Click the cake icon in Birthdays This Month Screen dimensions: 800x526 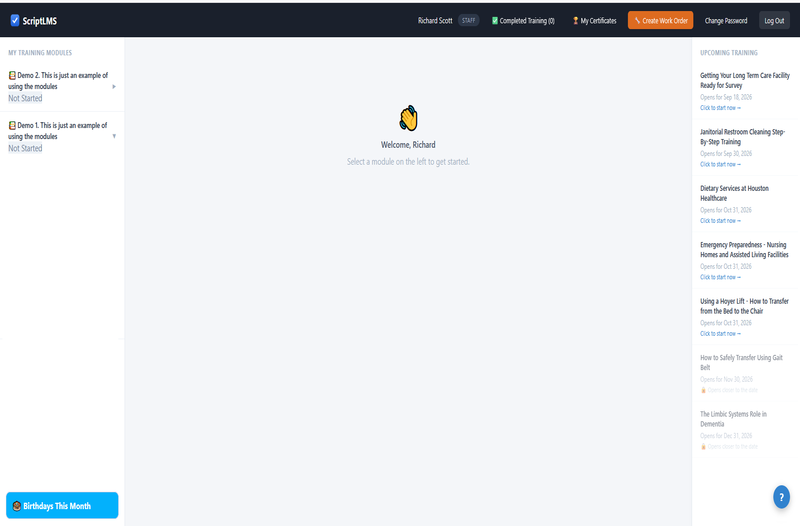pos(17,506)
